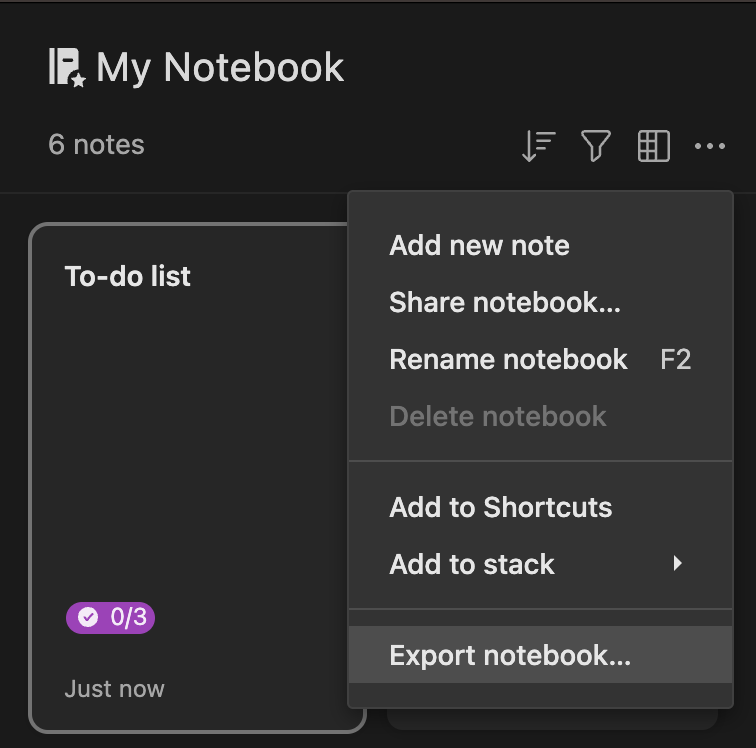Click the purple 0/3 tasks badge
Viewport: 756px width, 748px height.
110,617
